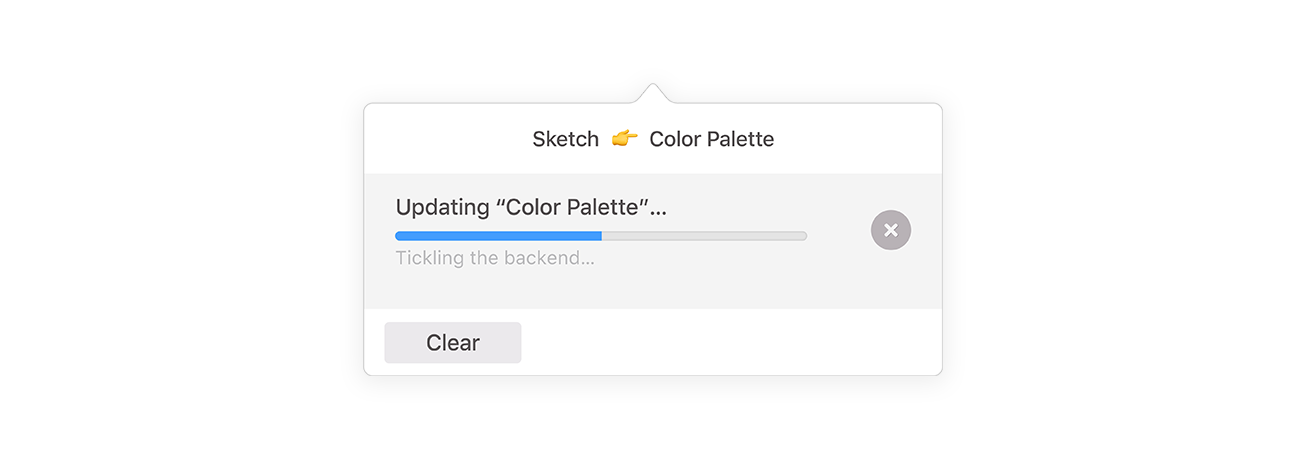Click the "Tickling the backend…" status text
This screenshot has width=1309, height=459.
click(x=495, y=258)
